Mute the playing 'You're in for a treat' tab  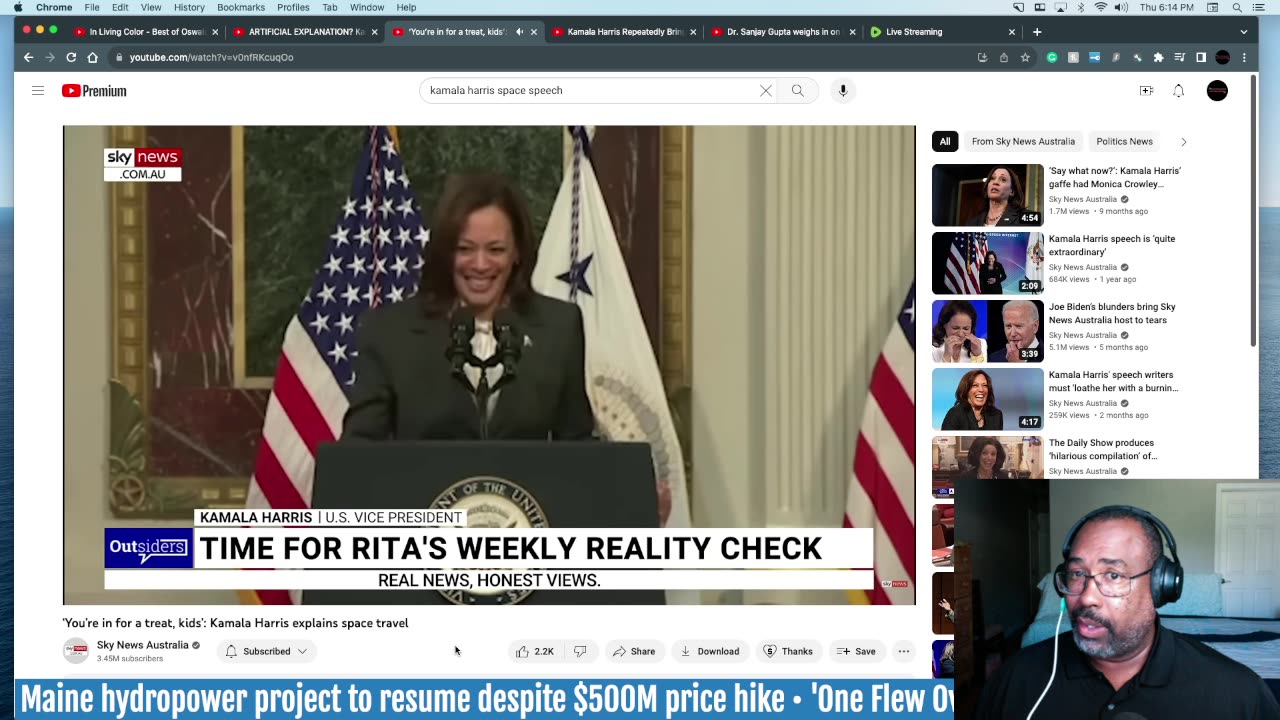coord(519,32)
